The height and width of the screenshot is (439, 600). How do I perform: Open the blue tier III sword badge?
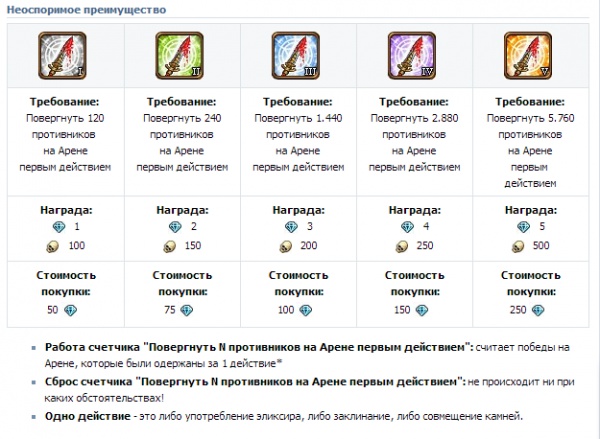pos(297,55)
